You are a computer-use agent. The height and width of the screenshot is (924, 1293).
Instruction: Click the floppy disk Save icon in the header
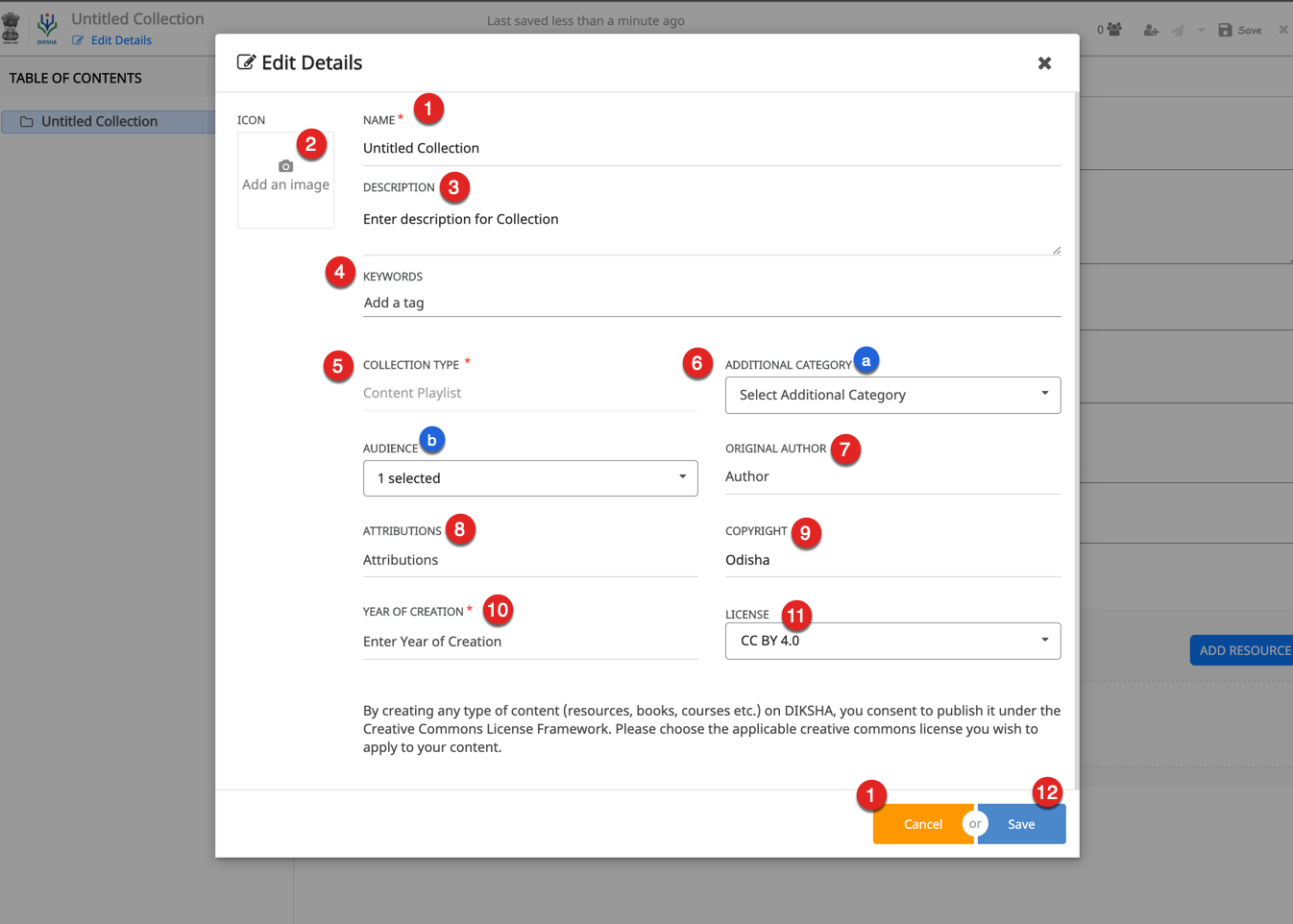coord(1225,31)
